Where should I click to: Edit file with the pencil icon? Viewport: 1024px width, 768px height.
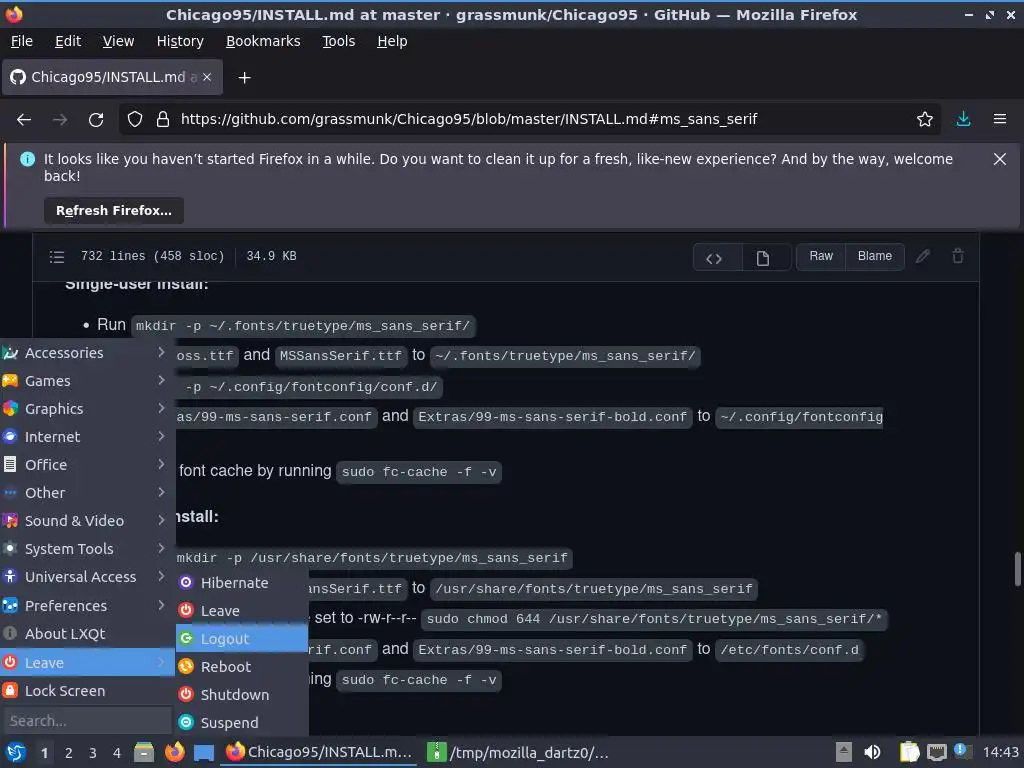(922, 256)
